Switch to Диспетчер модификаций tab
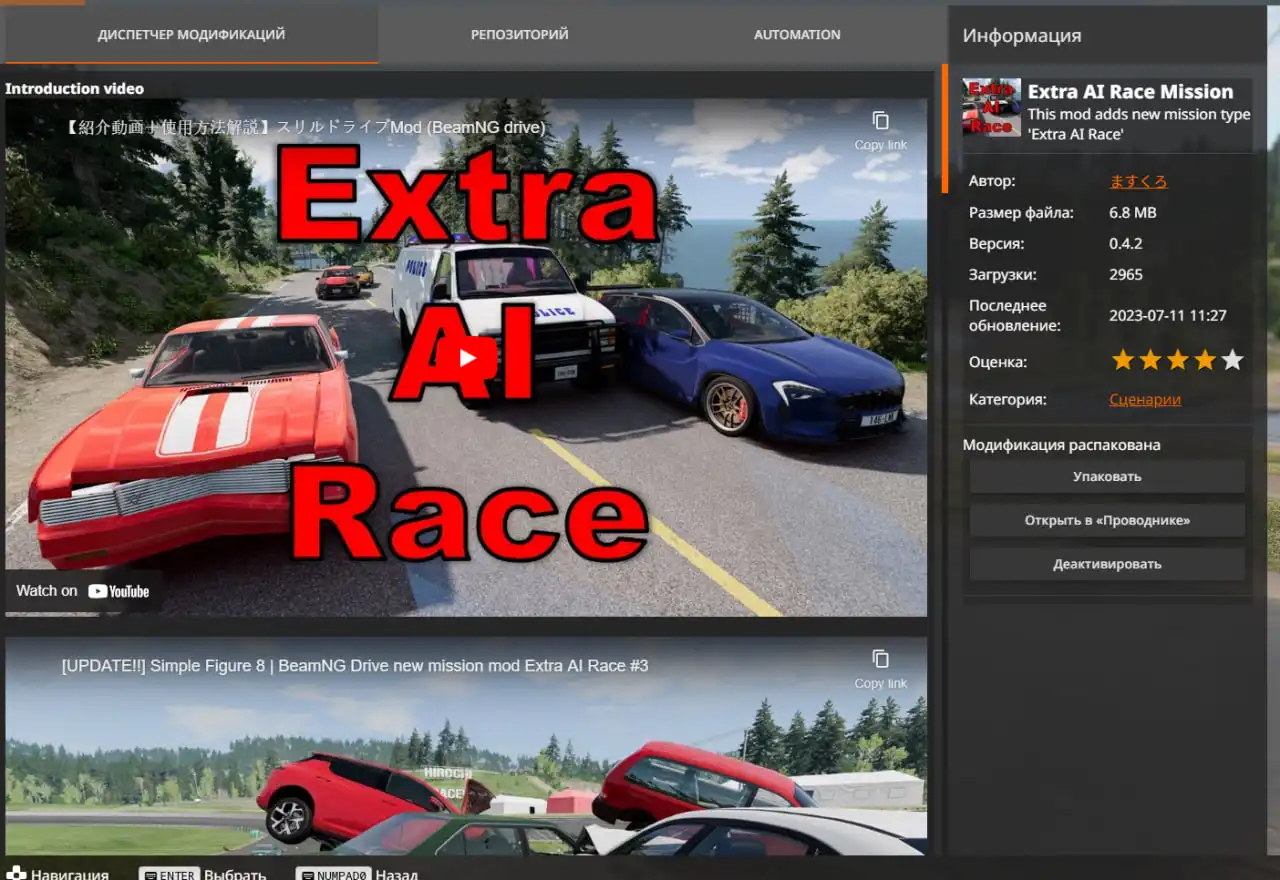 point(191,34)
